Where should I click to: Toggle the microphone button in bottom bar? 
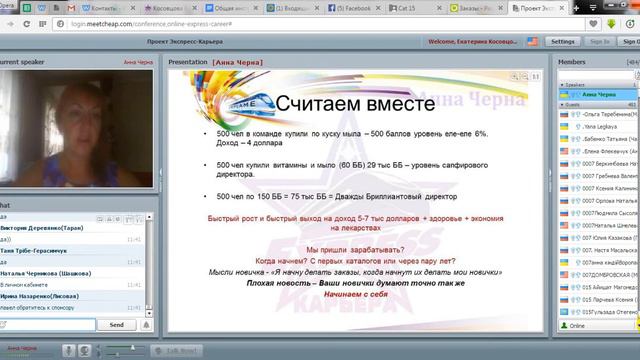[x=69, y=351]
